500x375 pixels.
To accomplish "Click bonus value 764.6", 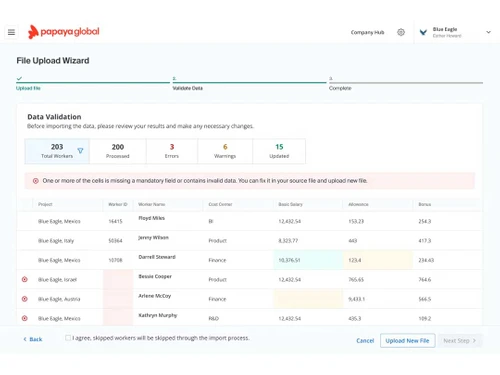I will click(425, 279).
